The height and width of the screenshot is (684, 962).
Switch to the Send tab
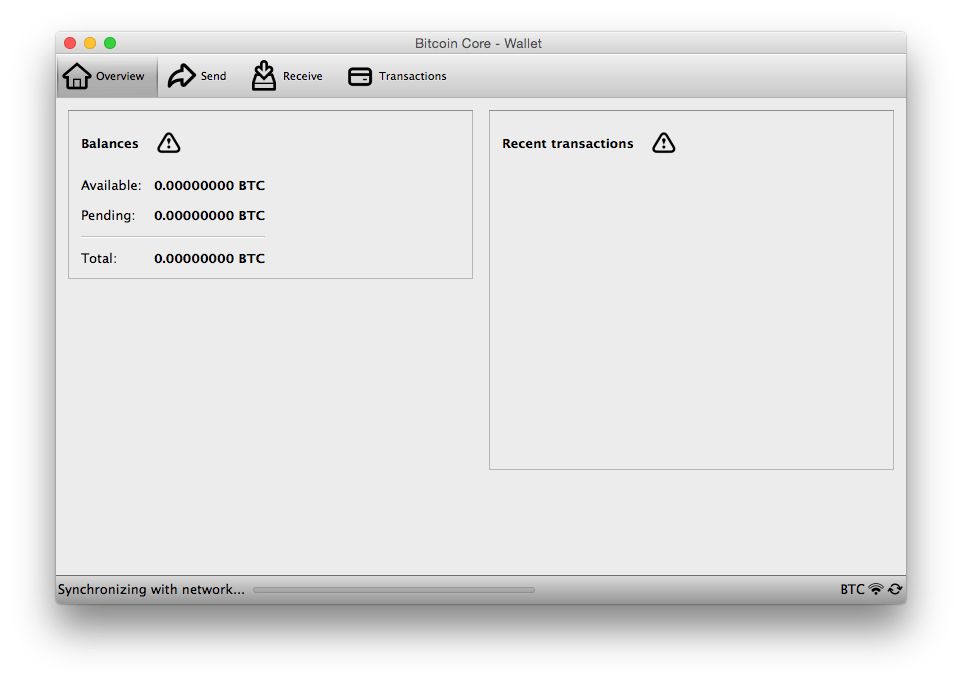click(198, 76)
